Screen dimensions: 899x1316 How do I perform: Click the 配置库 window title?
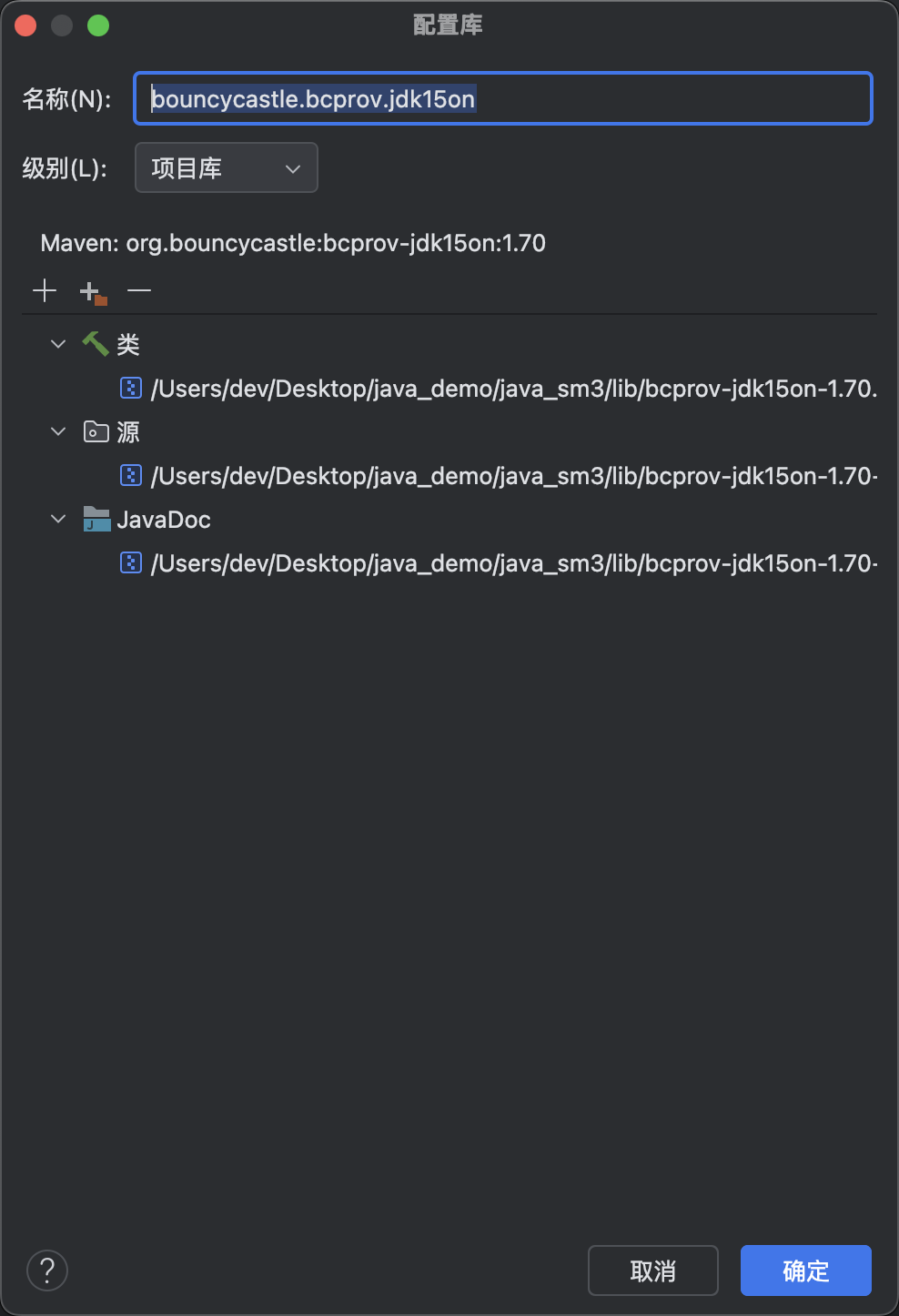(x=448, y=25)
